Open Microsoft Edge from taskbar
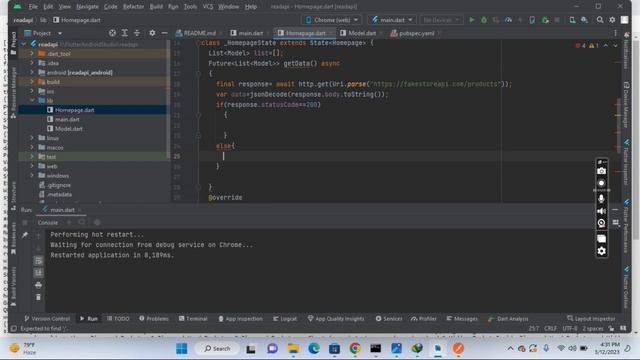 314,349
